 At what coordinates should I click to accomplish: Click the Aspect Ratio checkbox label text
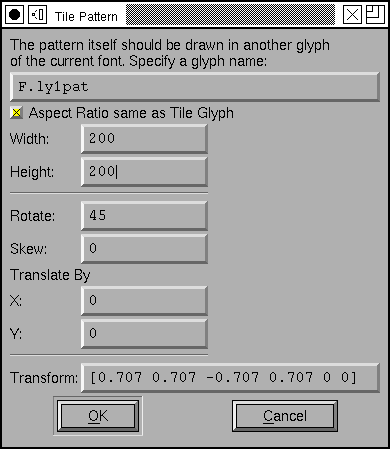click(131, 113)
